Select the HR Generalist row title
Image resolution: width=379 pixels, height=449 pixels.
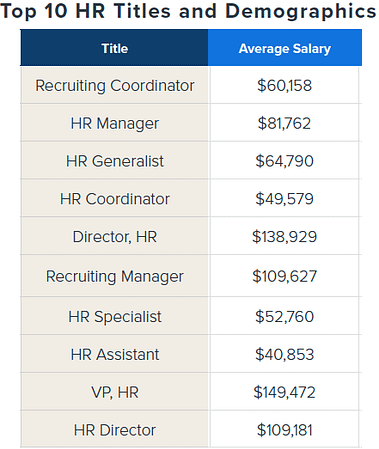click(x=115, y=161)
